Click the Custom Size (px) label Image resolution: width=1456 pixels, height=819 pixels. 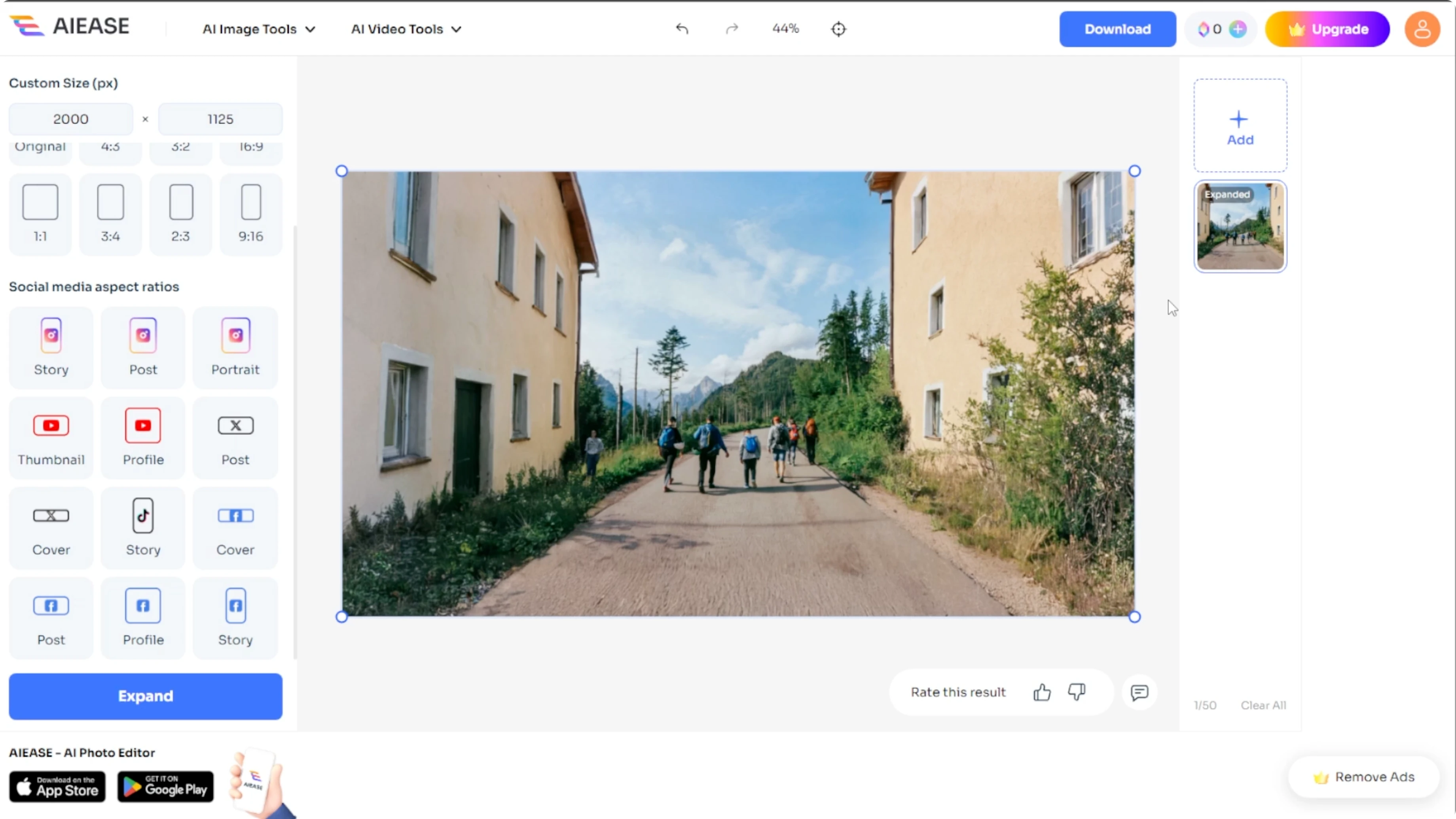(63, 83)
